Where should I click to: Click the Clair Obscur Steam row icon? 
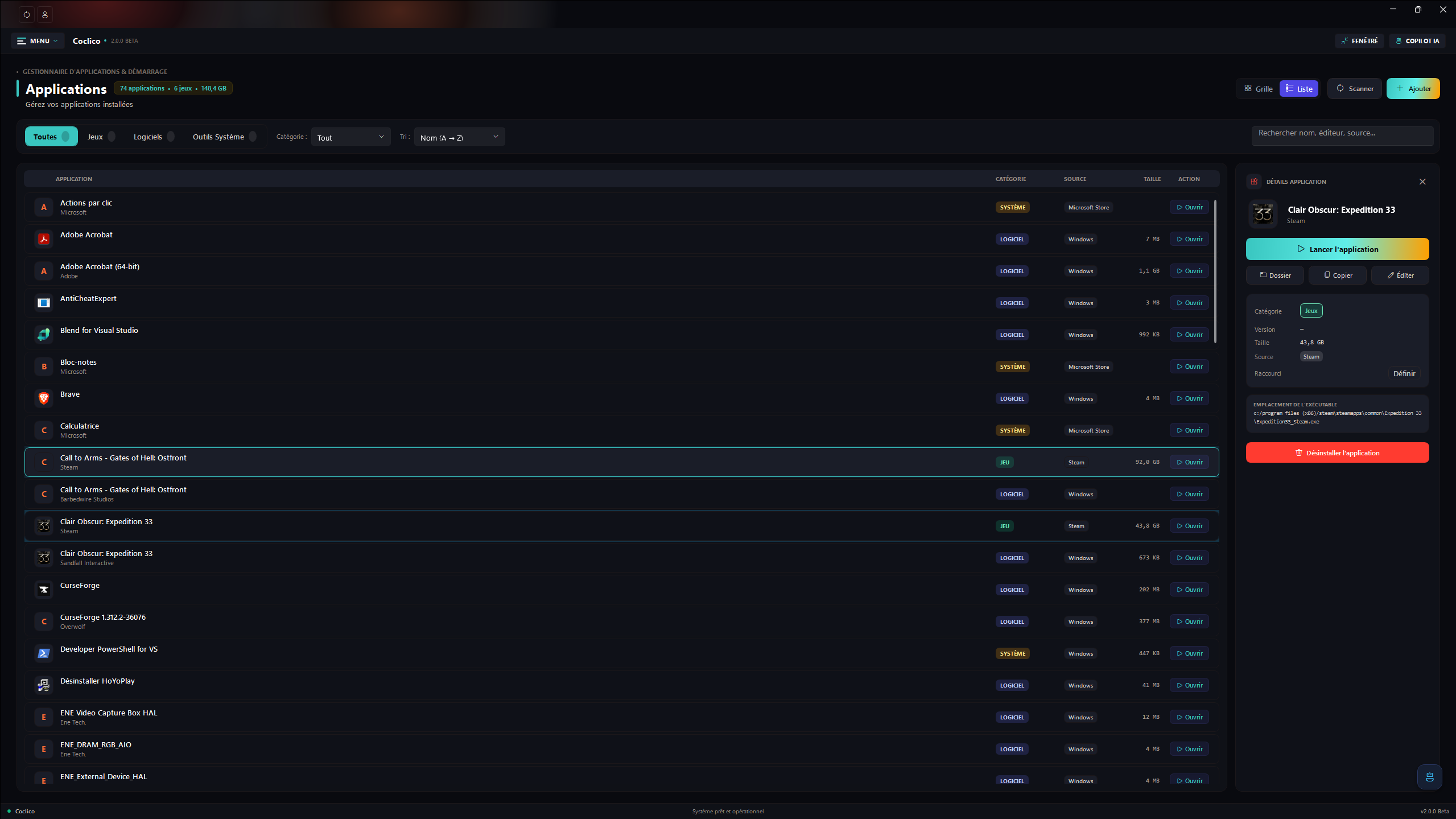(44, 526)
